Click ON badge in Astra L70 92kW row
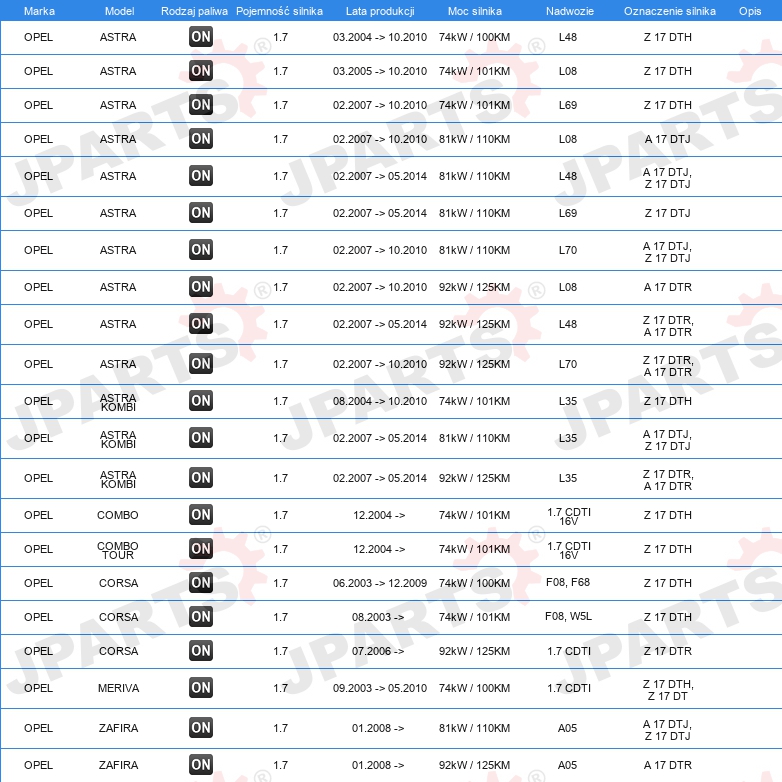This screenshot has width=782, height=782. coord(201,363)
